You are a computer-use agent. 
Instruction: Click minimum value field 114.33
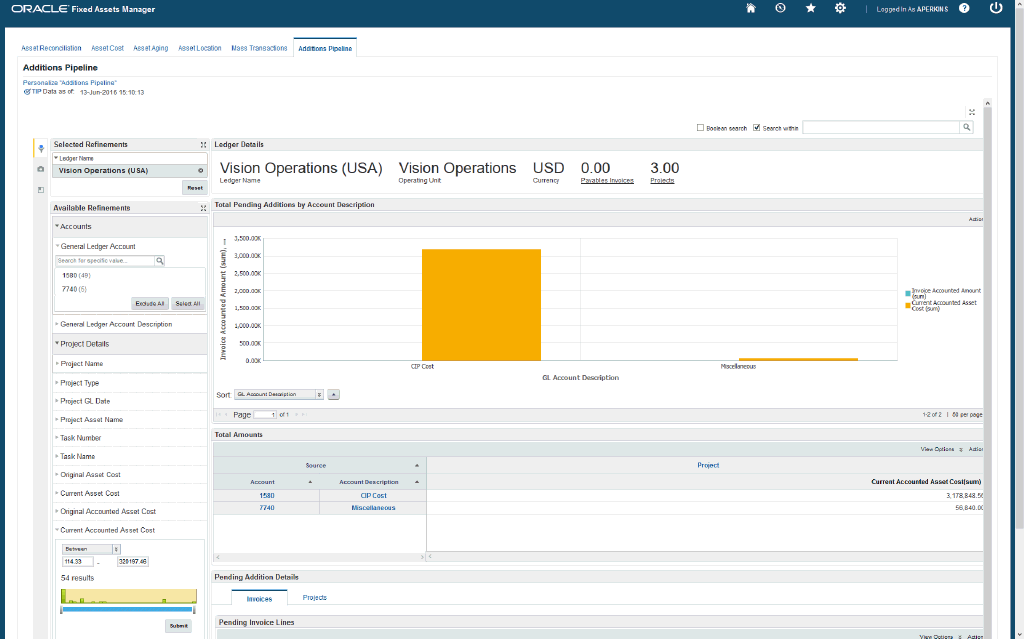coord(78,562)
